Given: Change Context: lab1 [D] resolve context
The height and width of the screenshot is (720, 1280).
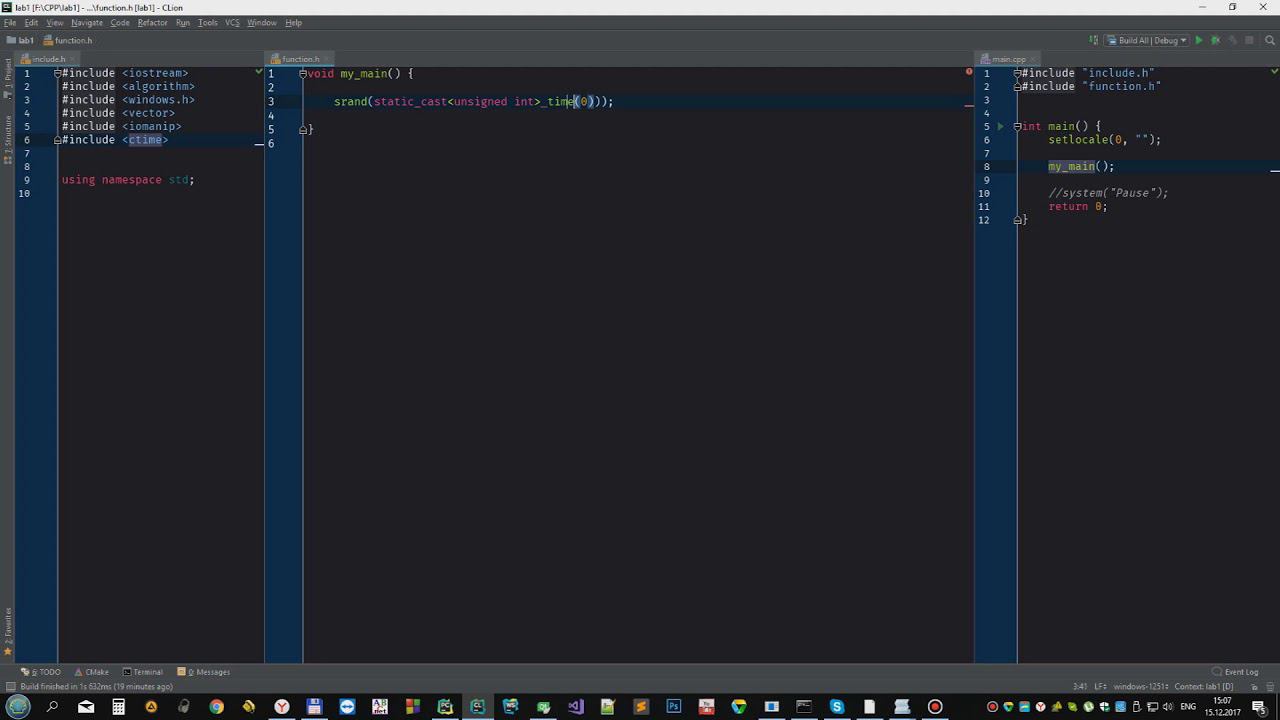Looking at the screenshot, I should tap(1204, 687).
